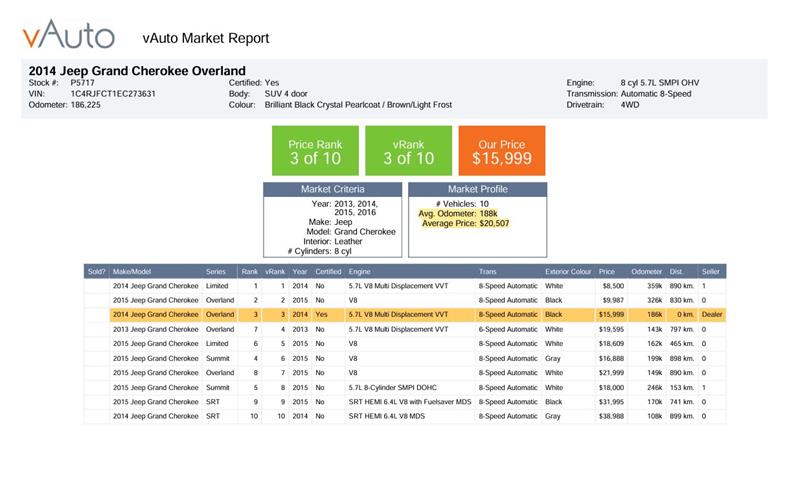The width and height of the screenshot is (800, 480).
Task: Click the green vRank 3 of 10 box
Action: tap(409, 151)
